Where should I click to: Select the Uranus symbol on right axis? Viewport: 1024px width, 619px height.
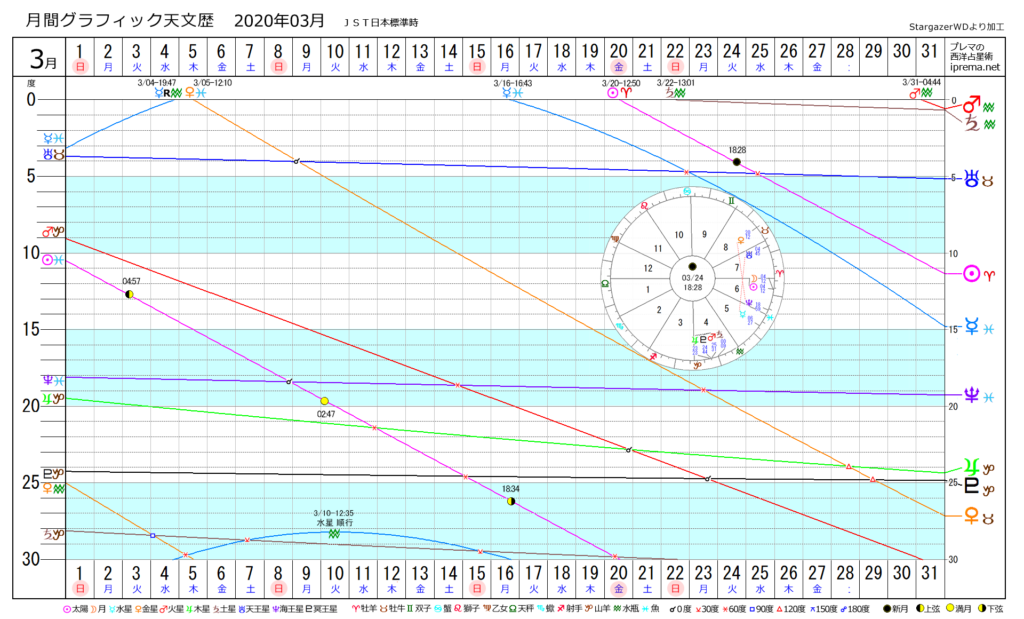[x=970, y=180]
